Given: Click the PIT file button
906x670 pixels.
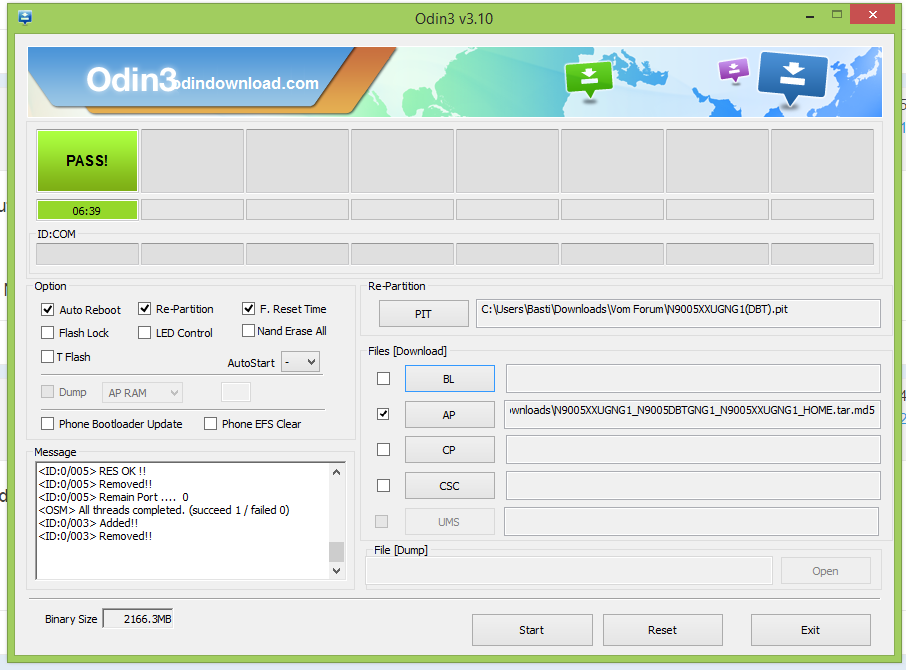Looking at the screenshot, I should [x=424, y=314].
